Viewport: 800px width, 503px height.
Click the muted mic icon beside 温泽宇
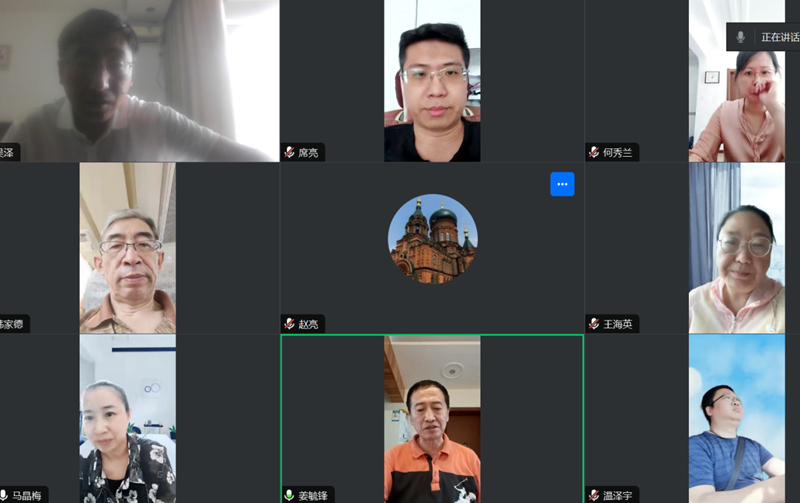point(594,495)
